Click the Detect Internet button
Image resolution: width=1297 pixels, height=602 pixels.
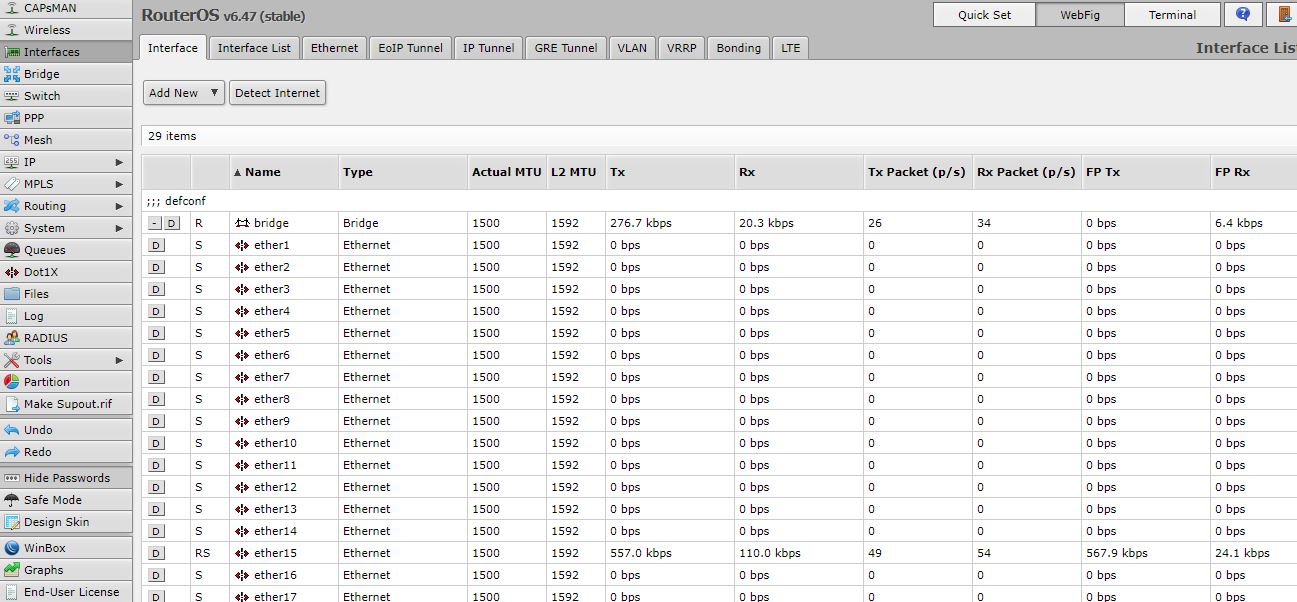click(277, 93)
